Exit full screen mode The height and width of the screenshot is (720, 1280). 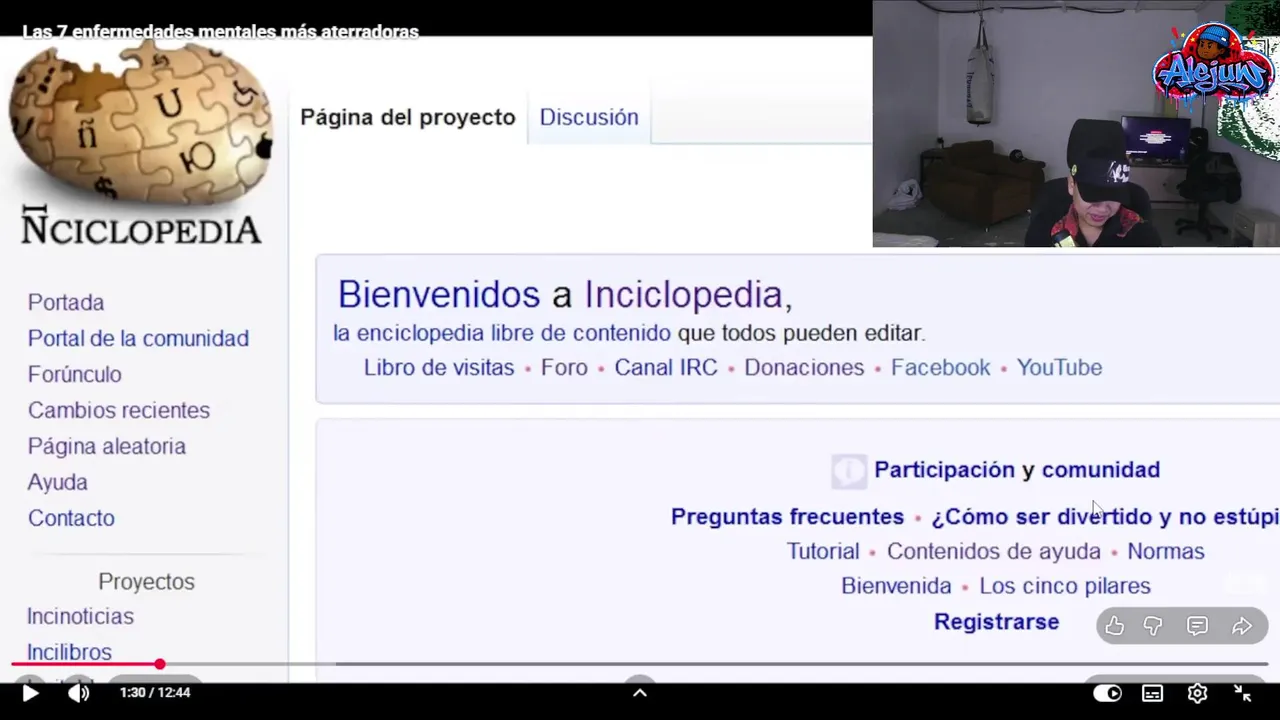1242,693
